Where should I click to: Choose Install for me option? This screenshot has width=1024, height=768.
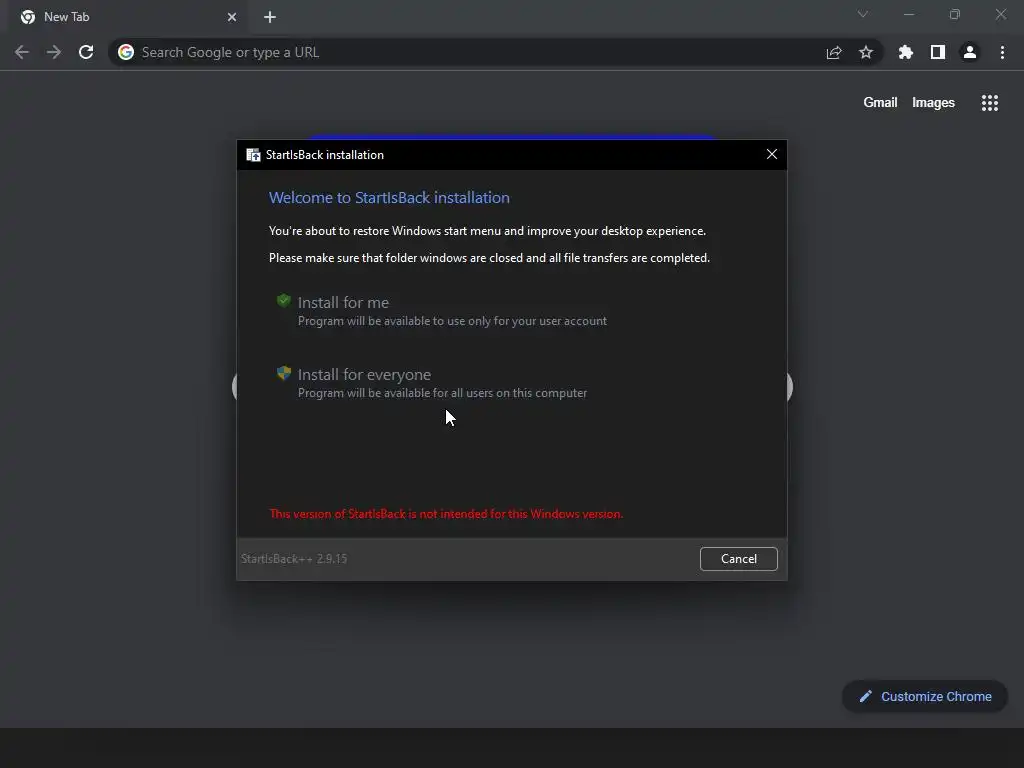442,311
